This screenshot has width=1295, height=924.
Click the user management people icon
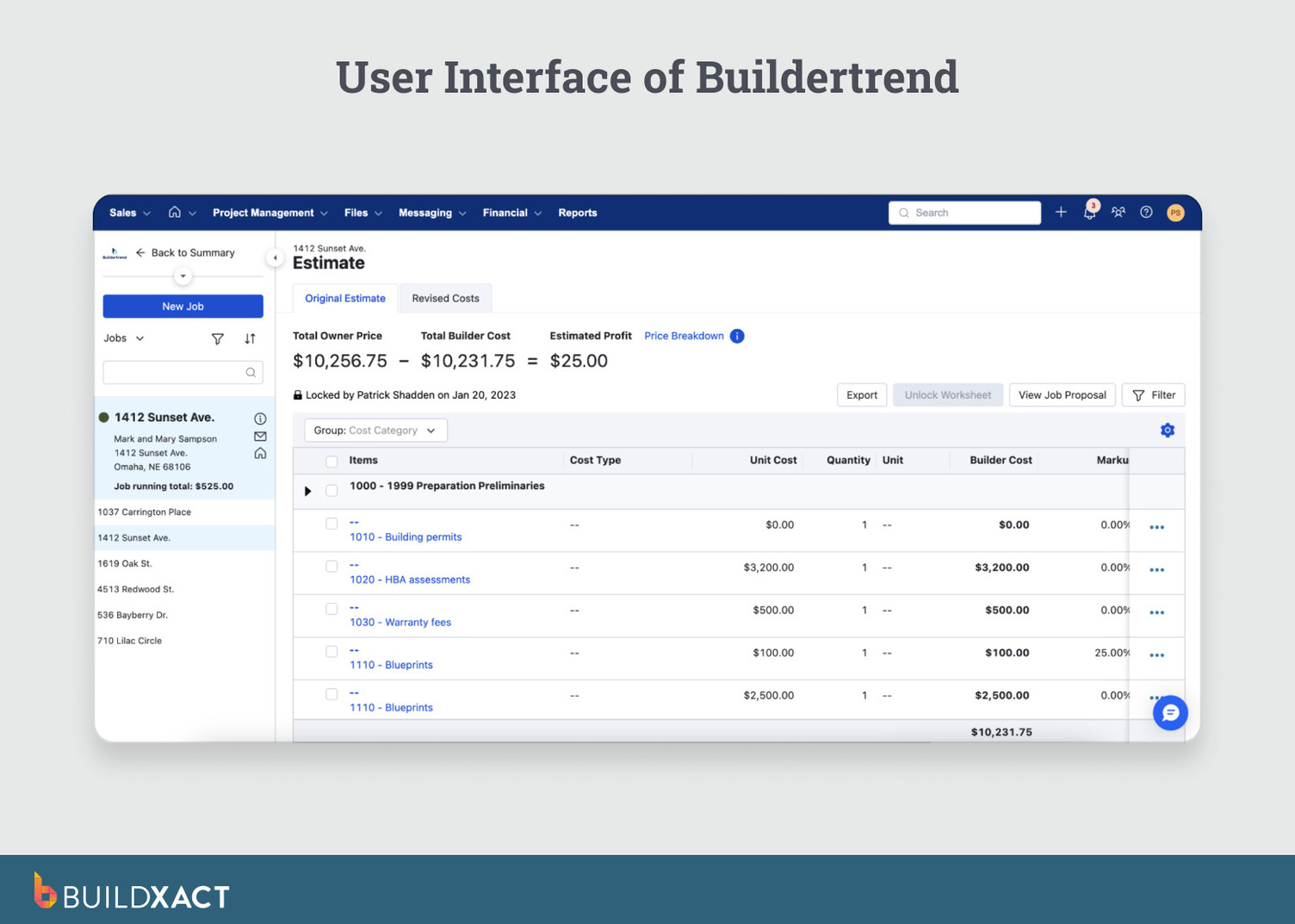point(1118,213)
